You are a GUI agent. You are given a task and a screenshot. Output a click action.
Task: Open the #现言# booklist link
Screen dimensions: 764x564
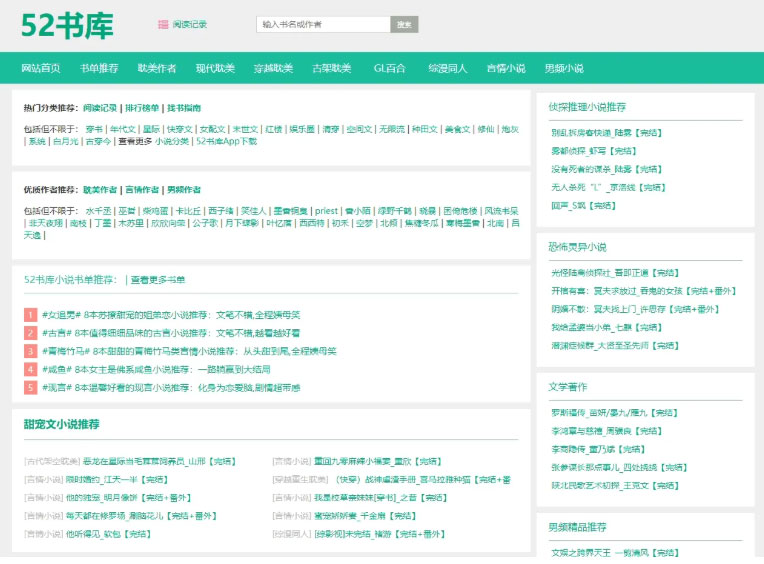pos(171,388)
